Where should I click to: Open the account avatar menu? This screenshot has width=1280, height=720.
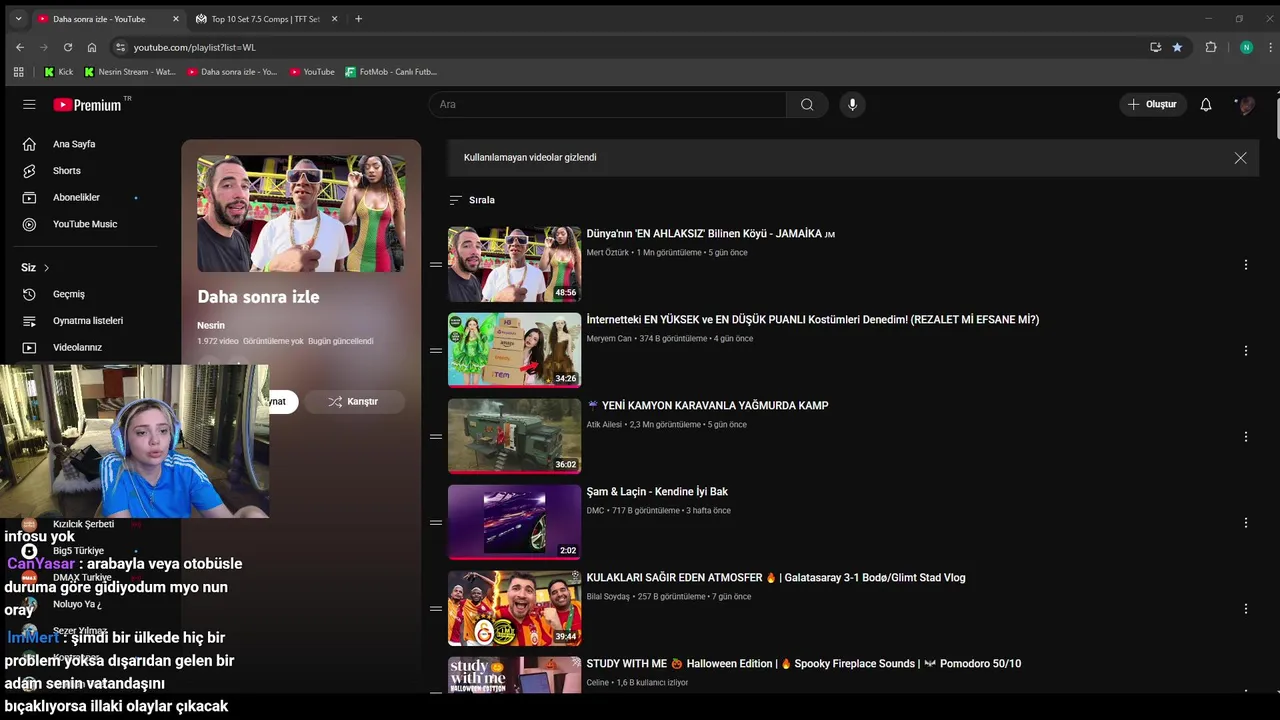click(x=1245, y=104)
